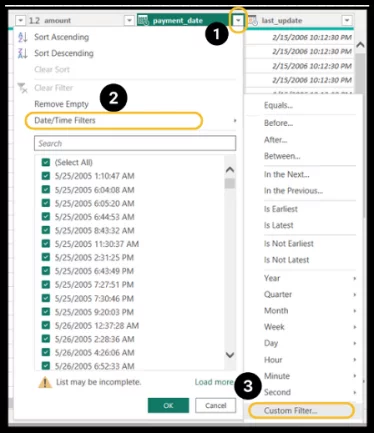Select Is Not Earliest
This screenshot has width=374, height=433.
(x=289, y=244)
